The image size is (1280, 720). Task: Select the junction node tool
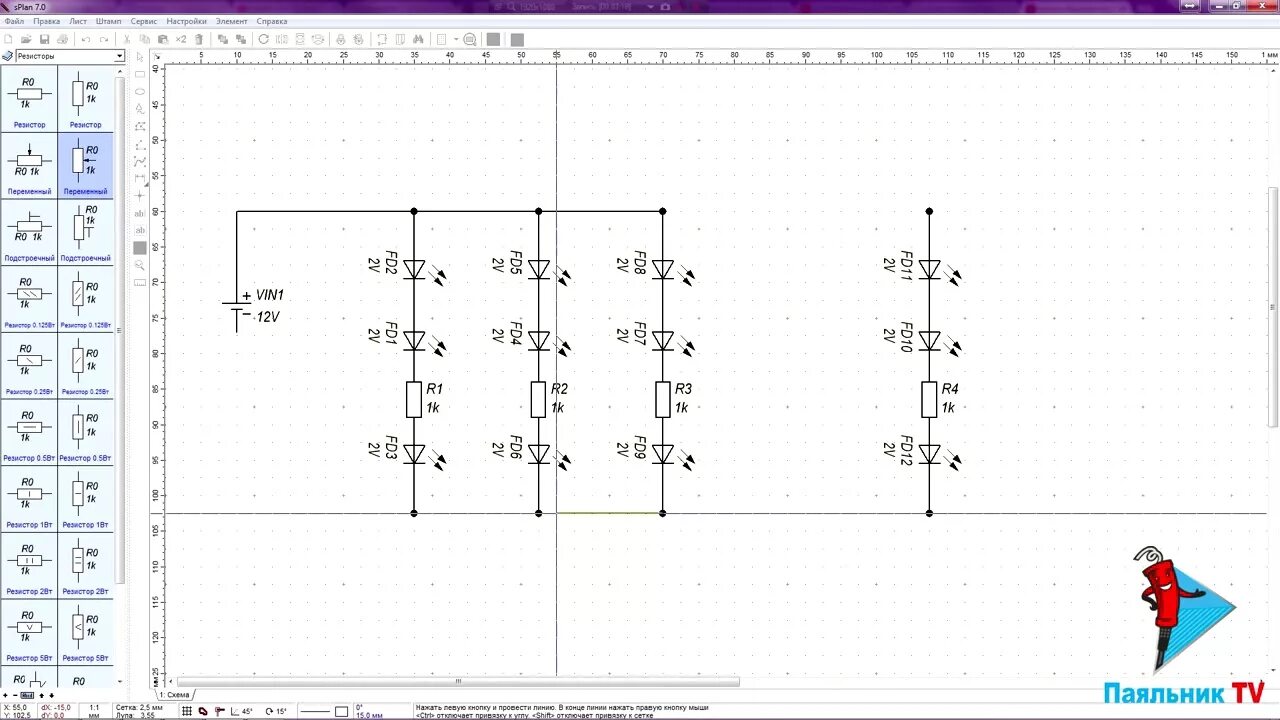(140, 196)
